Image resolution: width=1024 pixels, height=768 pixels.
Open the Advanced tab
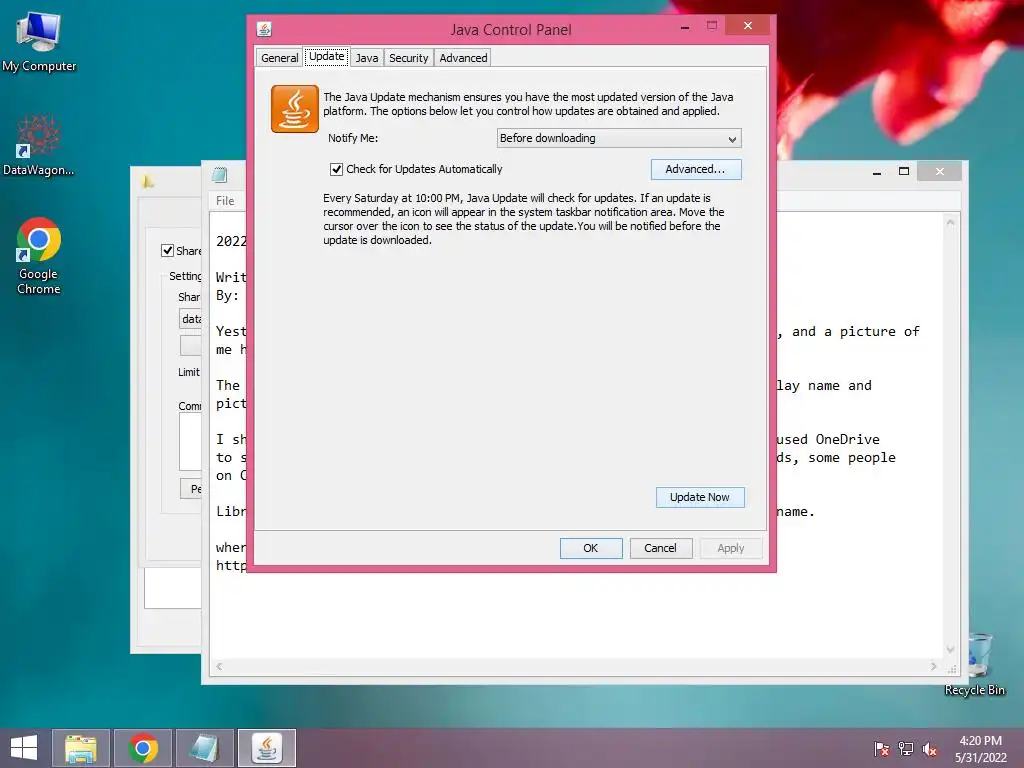463,58
